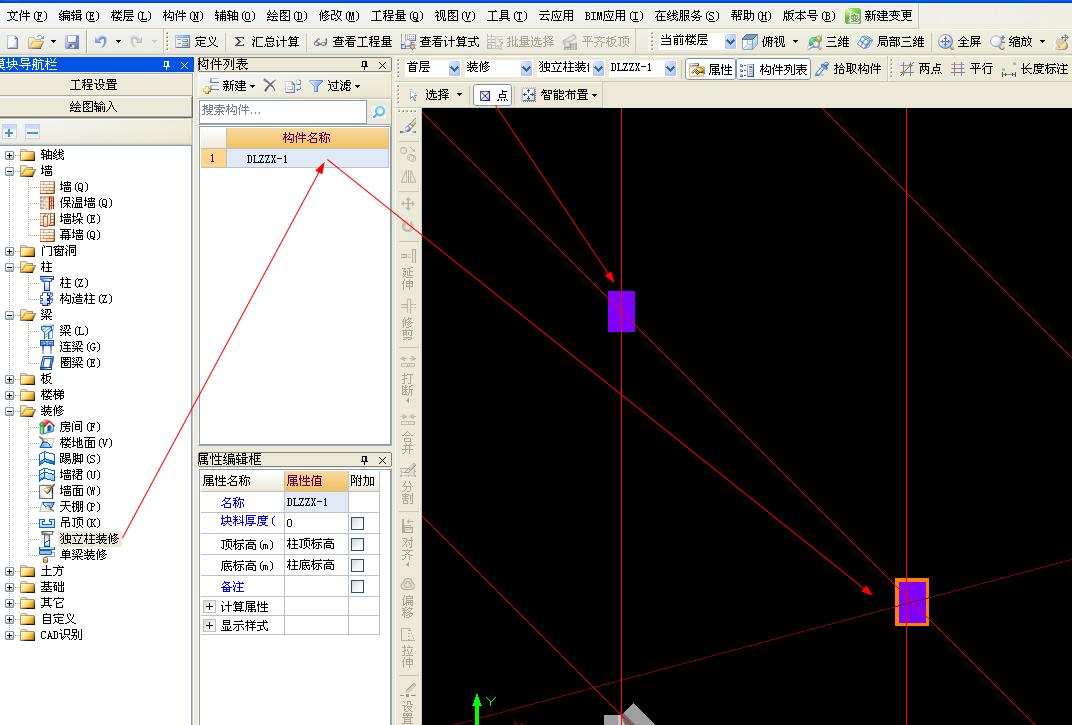Open the DLZZX-1 component dropdown
This screenshot has width=1072, height=725.
pos(670,68)
